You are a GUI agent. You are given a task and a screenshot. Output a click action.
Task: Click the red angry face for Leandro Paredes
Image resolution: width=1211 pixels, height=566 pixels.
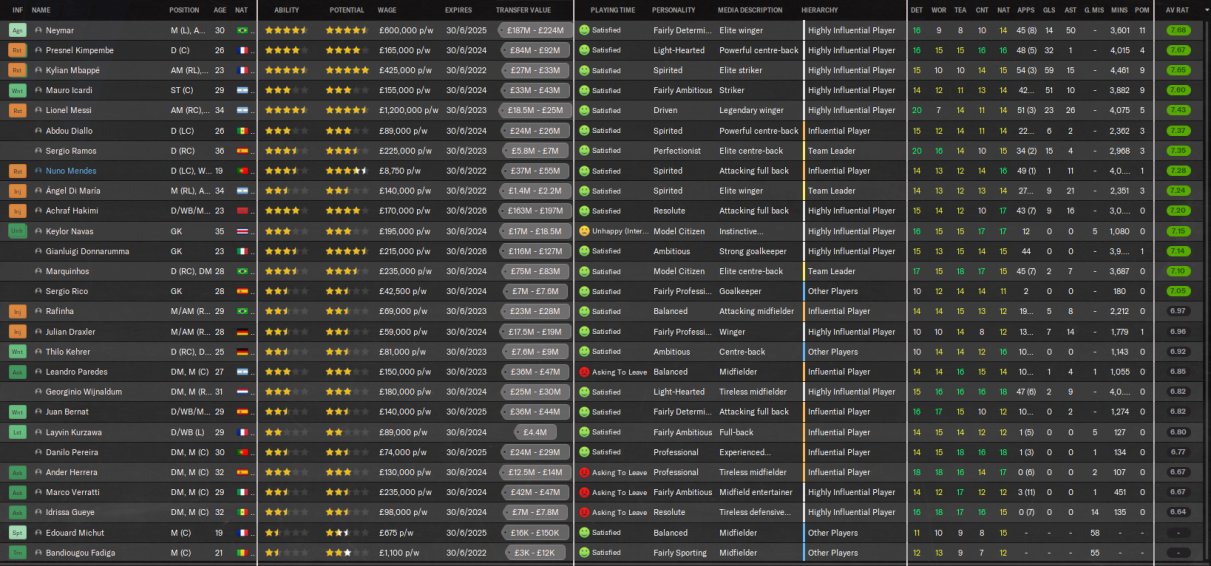tap(584, 372)
